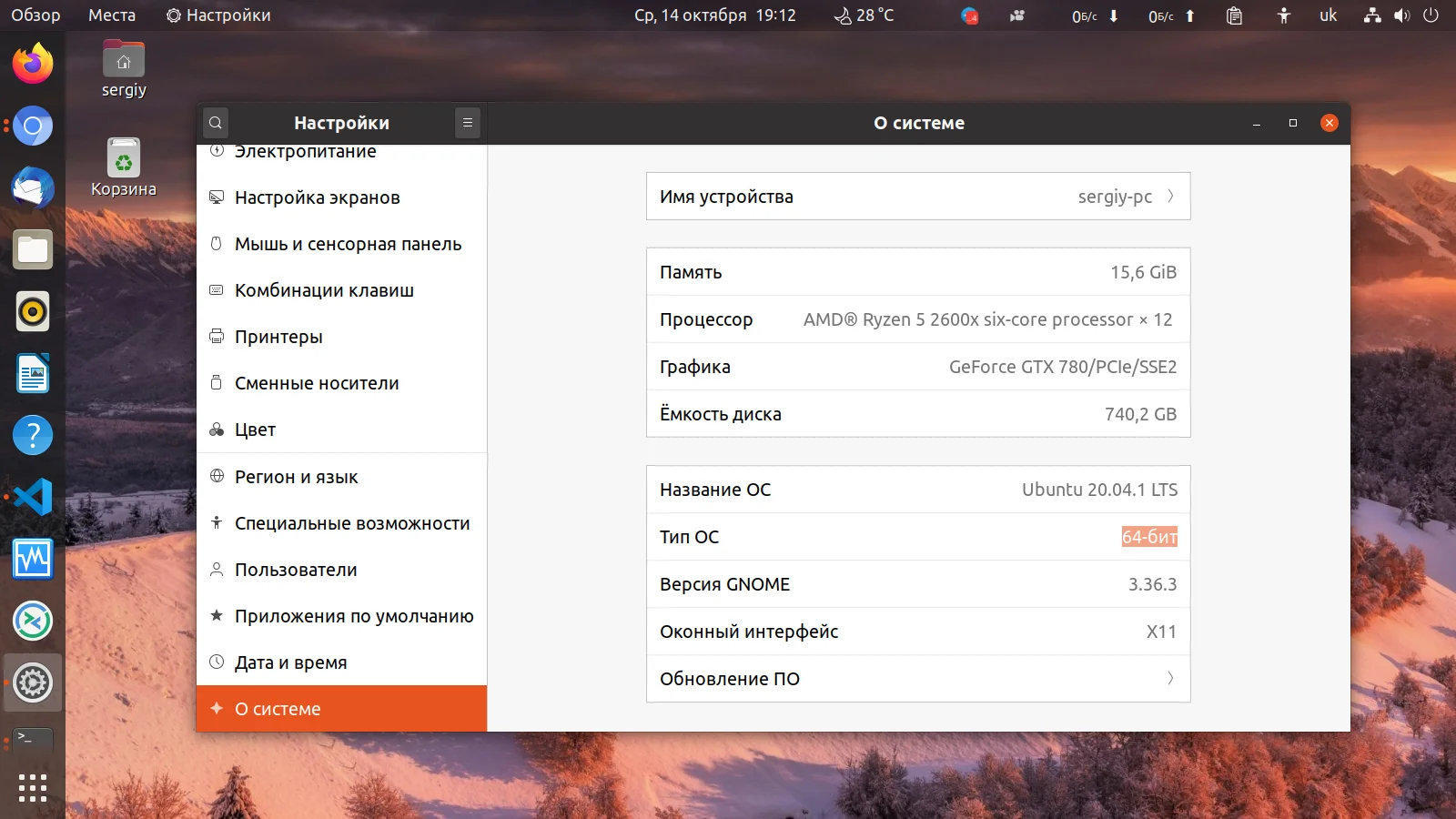The image size is (1456, 819).
Task: Launch Chromium browser from the dock
Action: [x=33, y=126]
